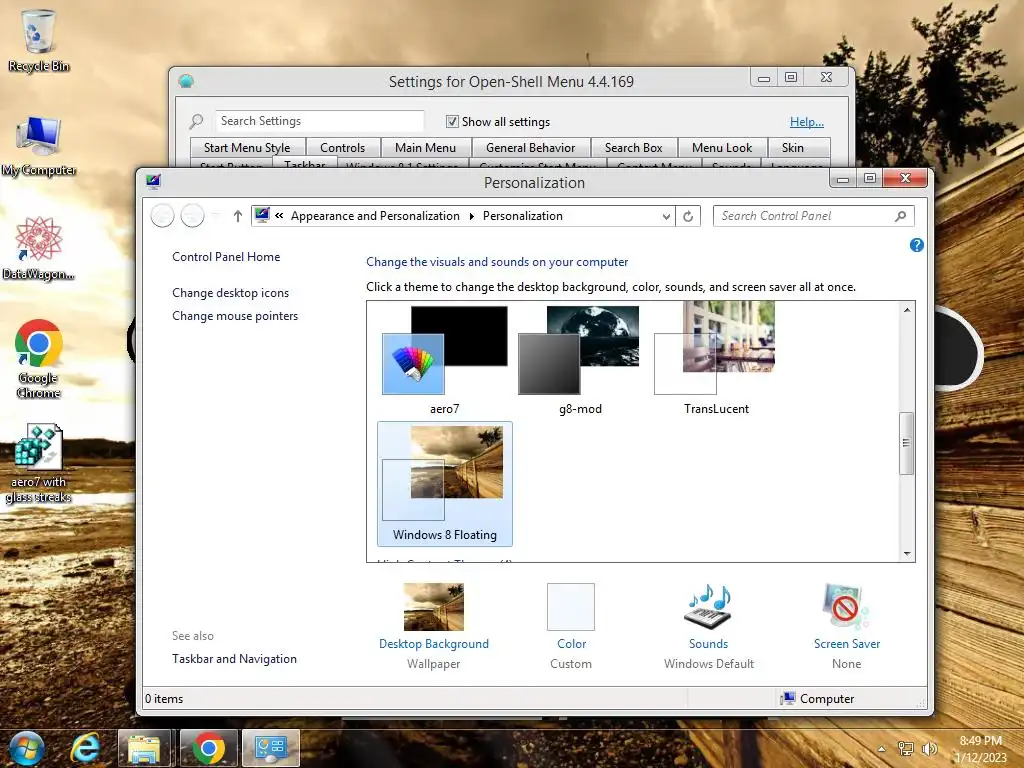Go up one level in Control Panel
The height and width of the screenshot is (768, 1024).
coord(238,216)
